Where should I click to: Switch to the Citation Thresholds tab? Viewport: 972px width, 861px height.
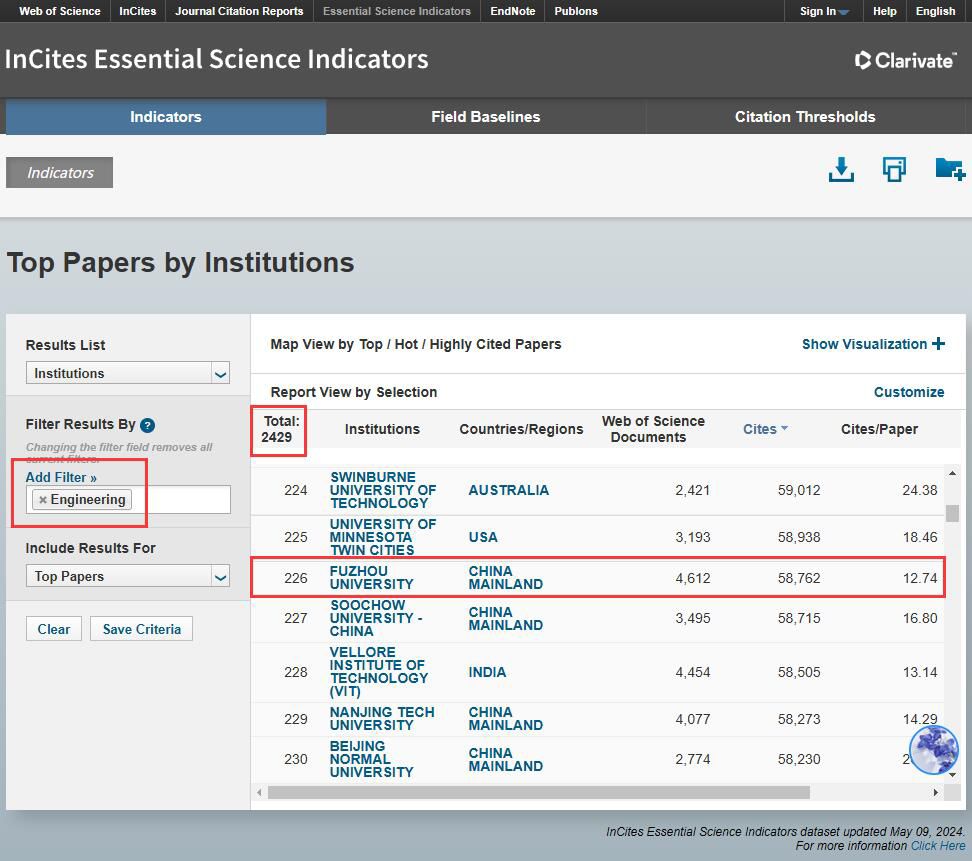tap(804, 117)
